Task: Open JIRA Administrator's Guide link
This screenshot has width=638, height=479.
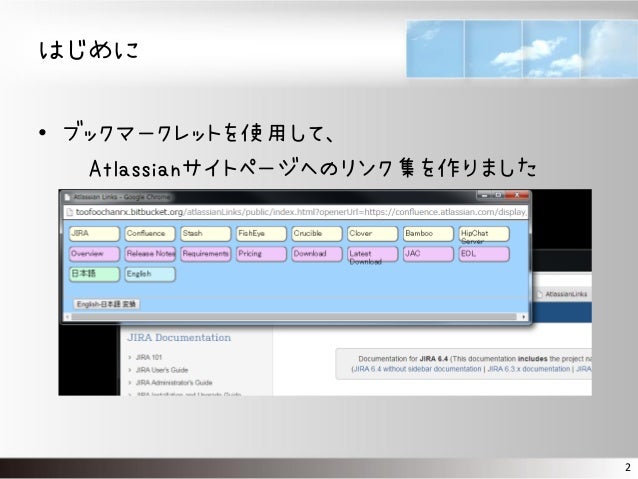Action: click(x=174, y=383)
